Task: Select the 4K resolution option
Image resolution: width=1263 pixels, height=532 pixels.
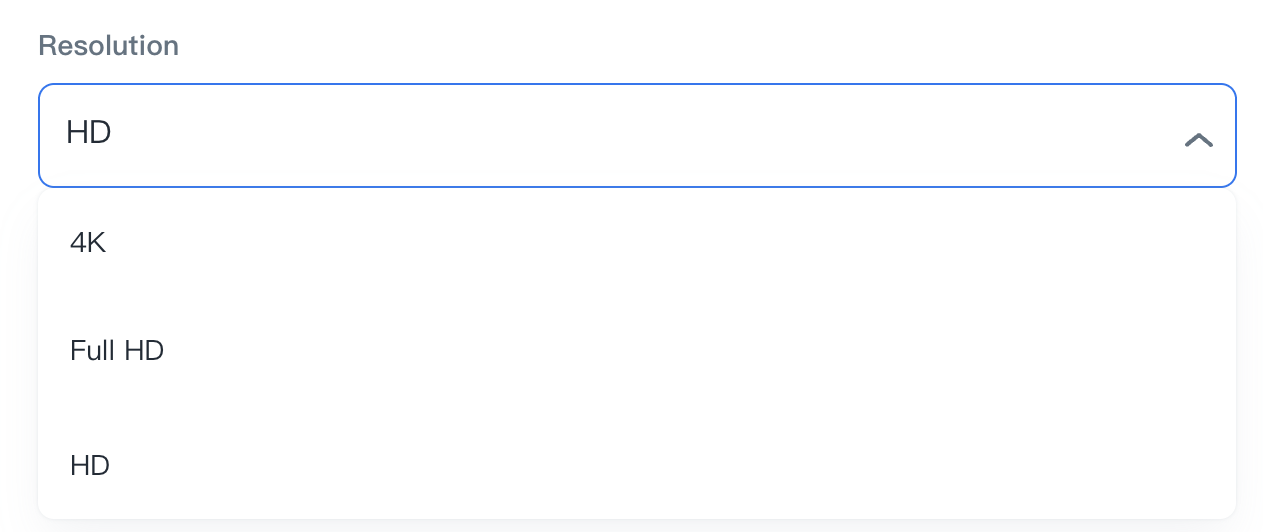Action: pyautogui.click(x=88, y=243)
